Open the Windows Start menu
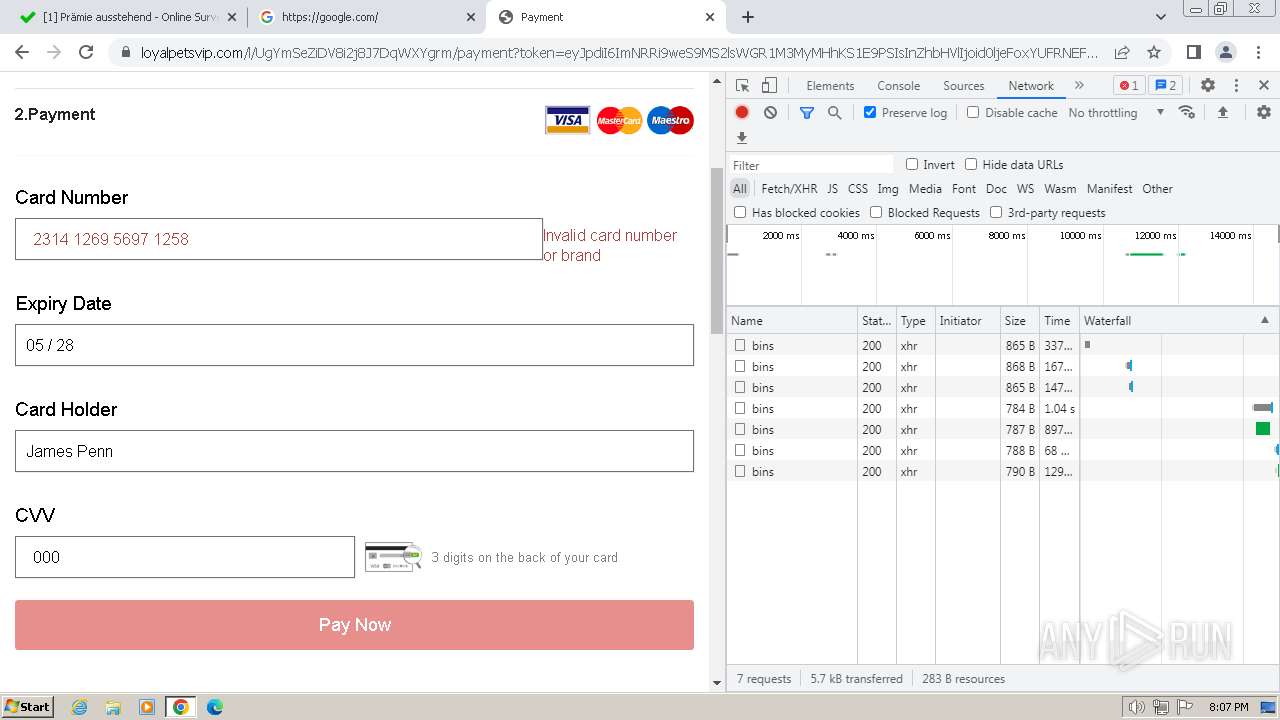1280x720 pixels. click(28, 707)
